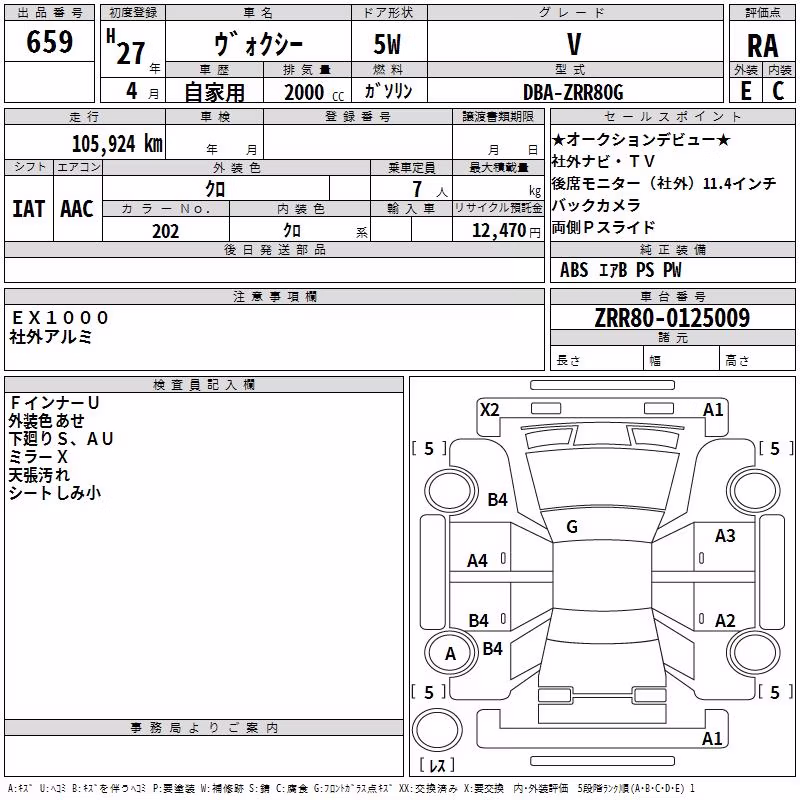Click the 検査員記入欄 section header

click(x=204, y=385)
